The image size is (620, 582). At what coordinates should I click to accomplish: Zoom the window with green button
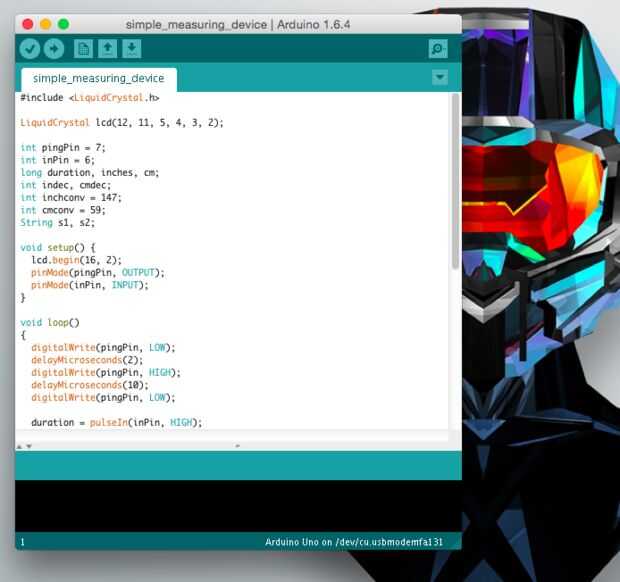(63, 25)
